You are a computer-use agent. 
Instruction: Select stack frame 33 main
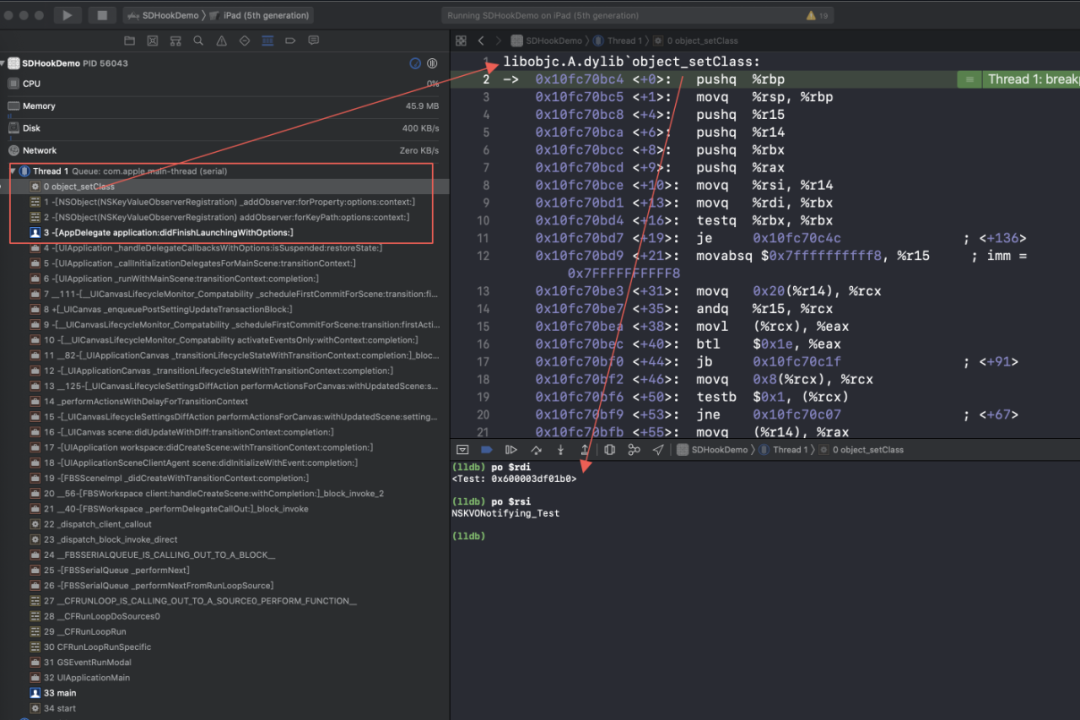point(59,693)
